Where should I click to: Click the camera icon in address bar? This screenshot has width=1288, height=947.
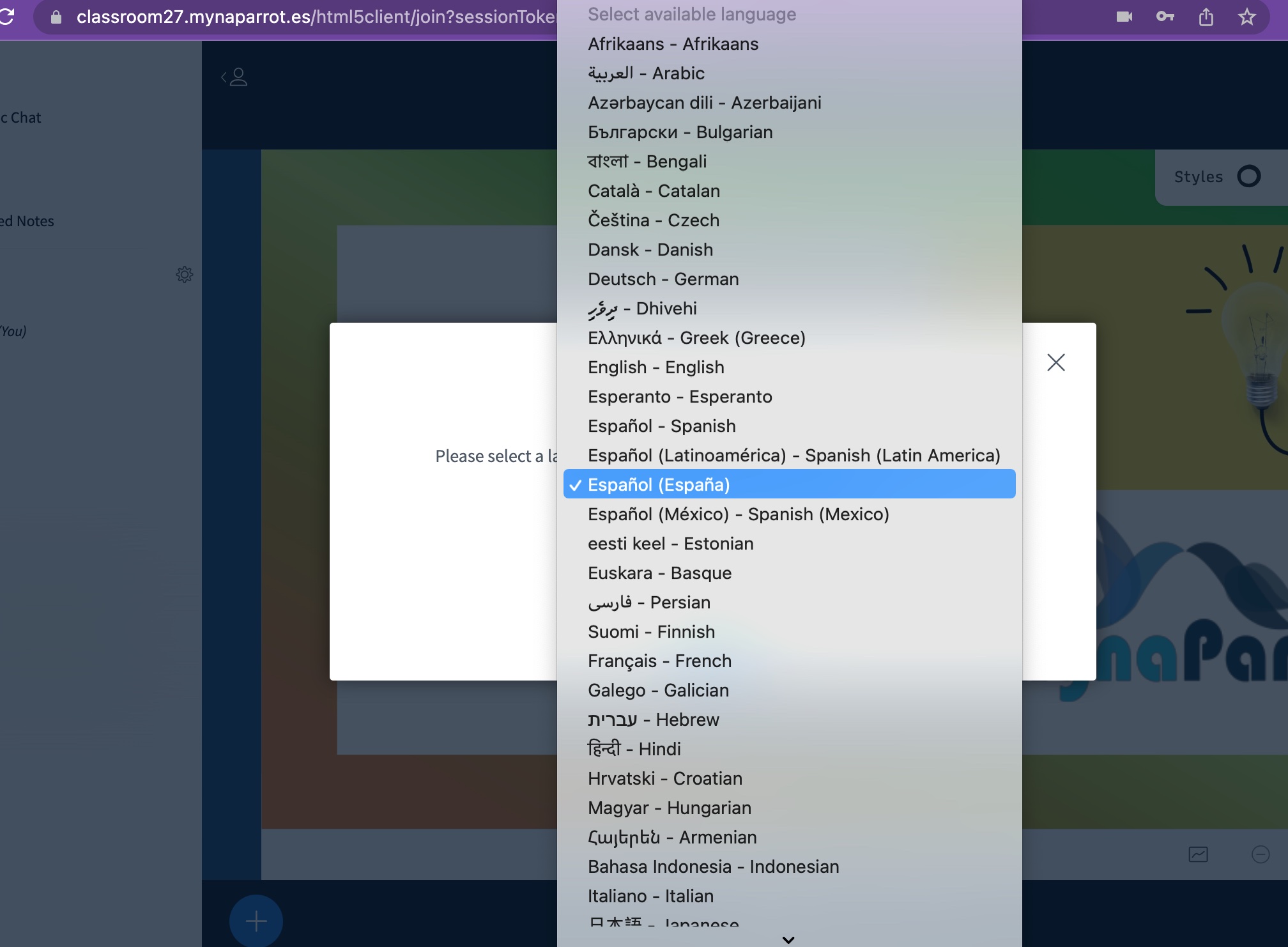click(x=1124, y=17)
